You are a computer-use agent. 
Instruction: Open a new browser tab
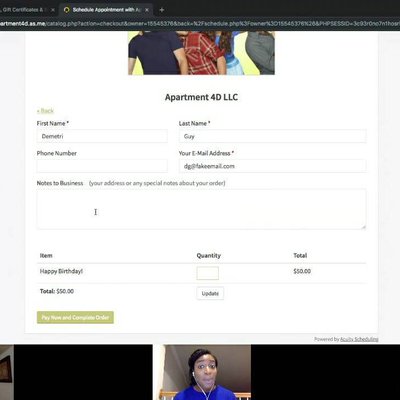click(162, 10)
